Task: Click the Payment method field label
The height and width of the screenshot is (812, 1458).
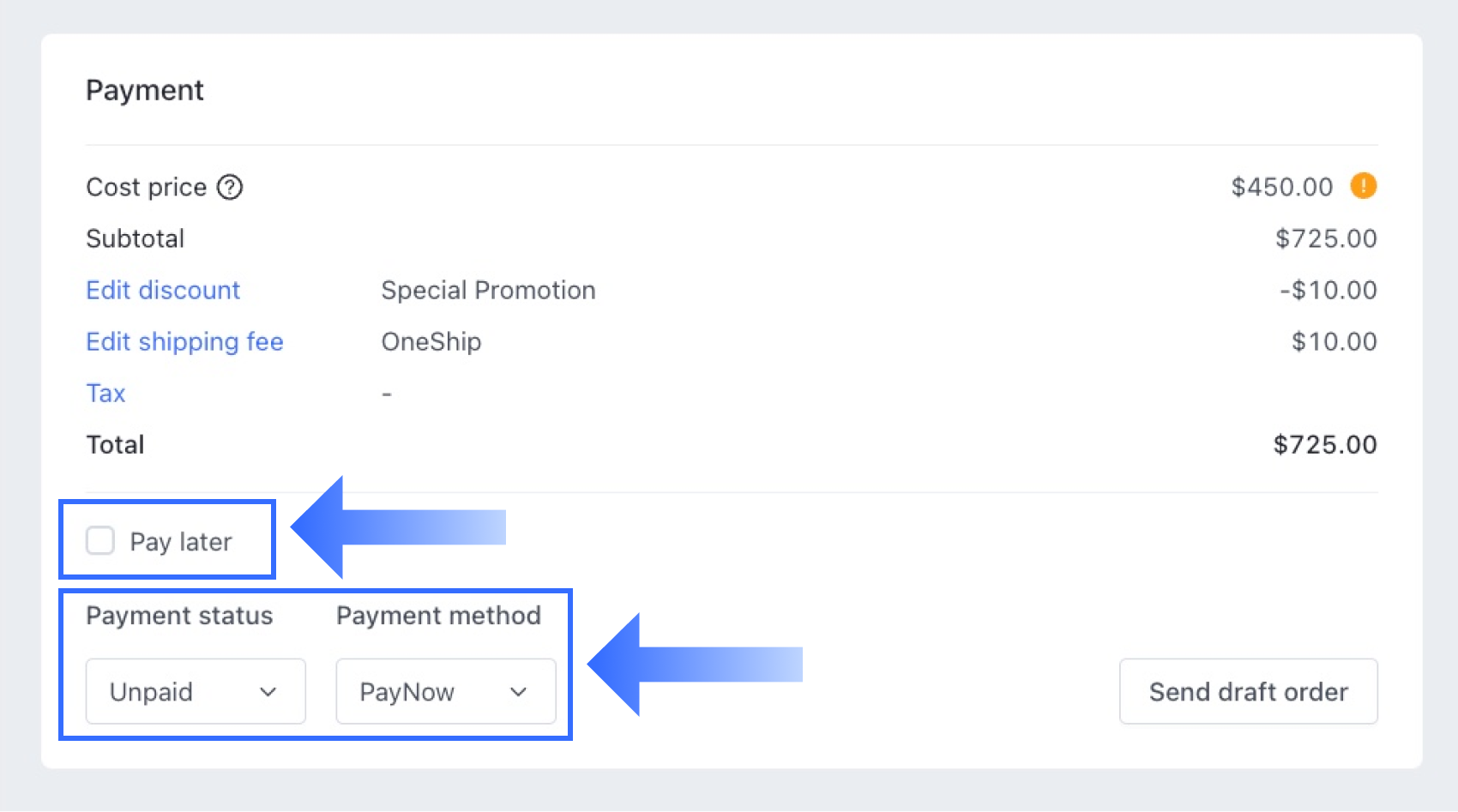Action: tap(438, 616)
